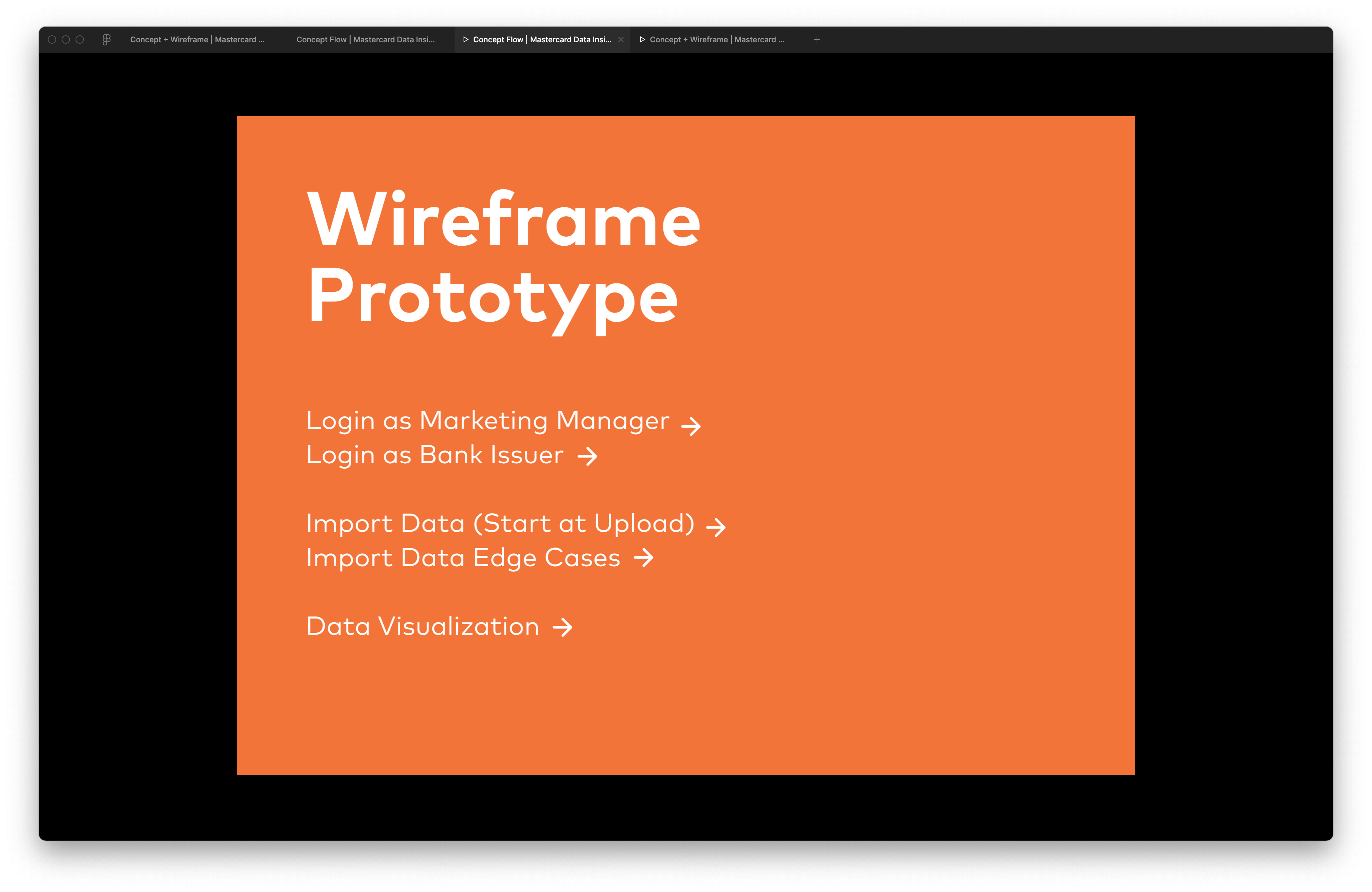Open the Figma home icon

[x=107, y=39]
